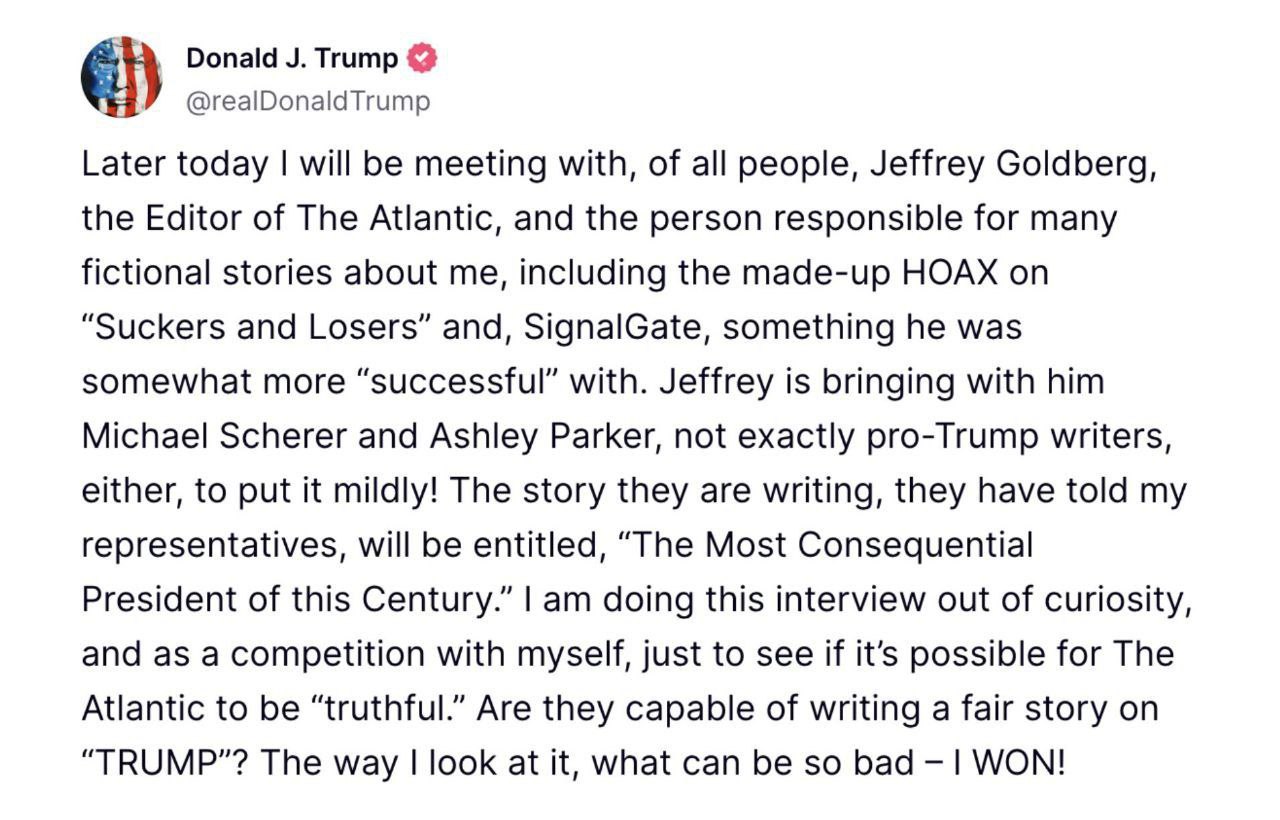Viewport: 1280px width, 820px height.
Task: Click the quoted word "TRUMP" in the last line
Action: 163,763
